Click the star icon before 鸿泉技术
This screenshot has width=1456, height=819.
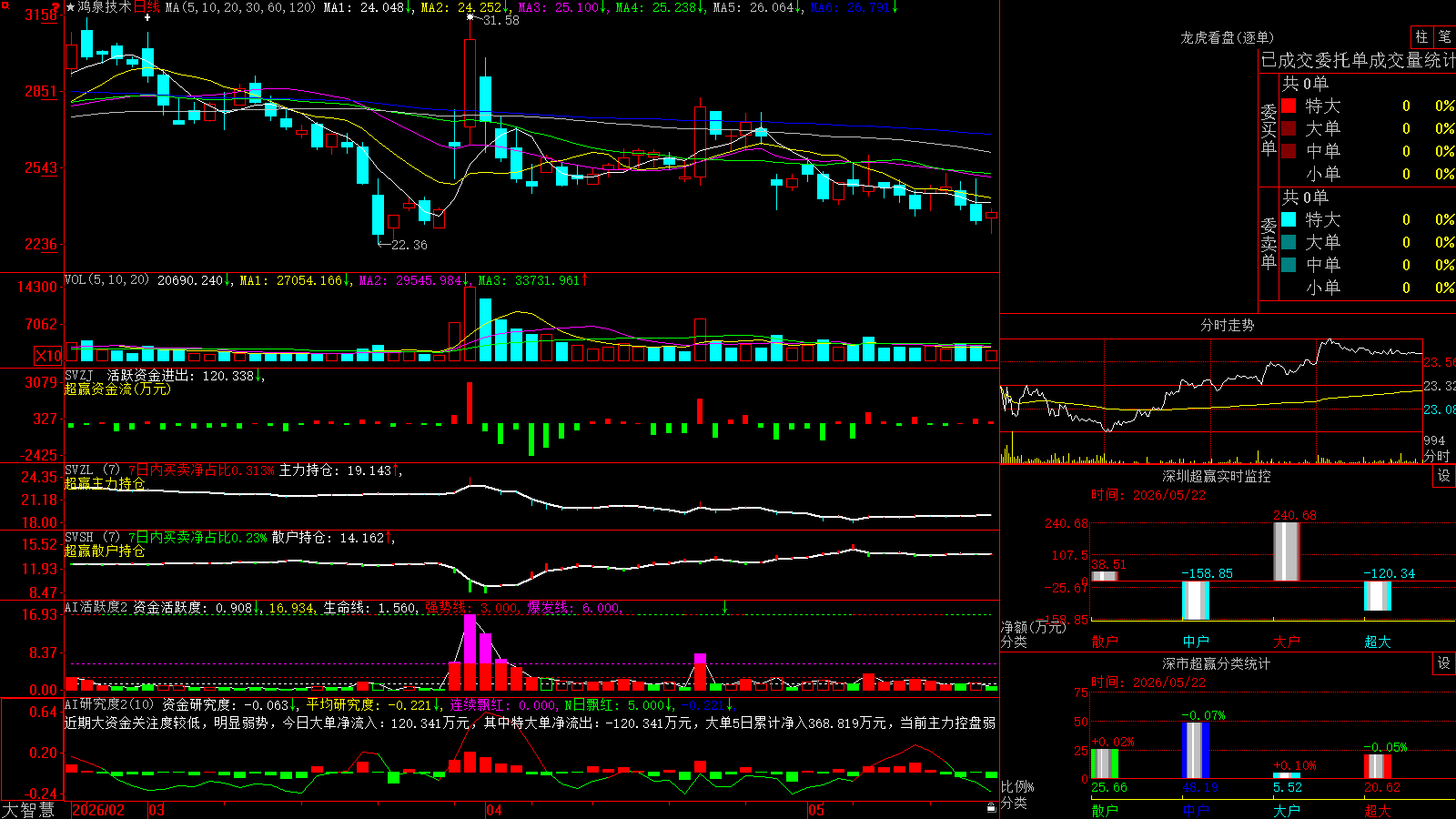[71, 7]
